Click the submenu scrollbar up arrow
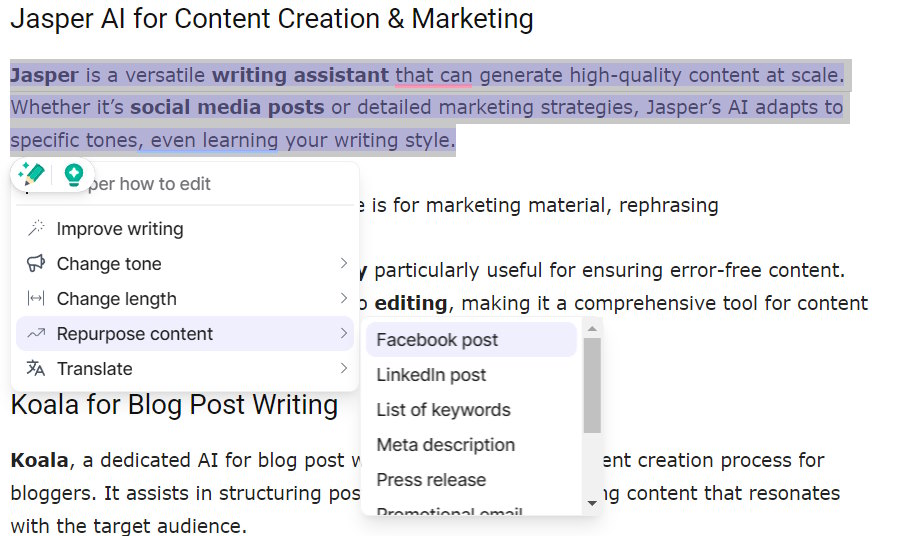The height and width of the screenshot is (536, 900). (x=592, y=329)
